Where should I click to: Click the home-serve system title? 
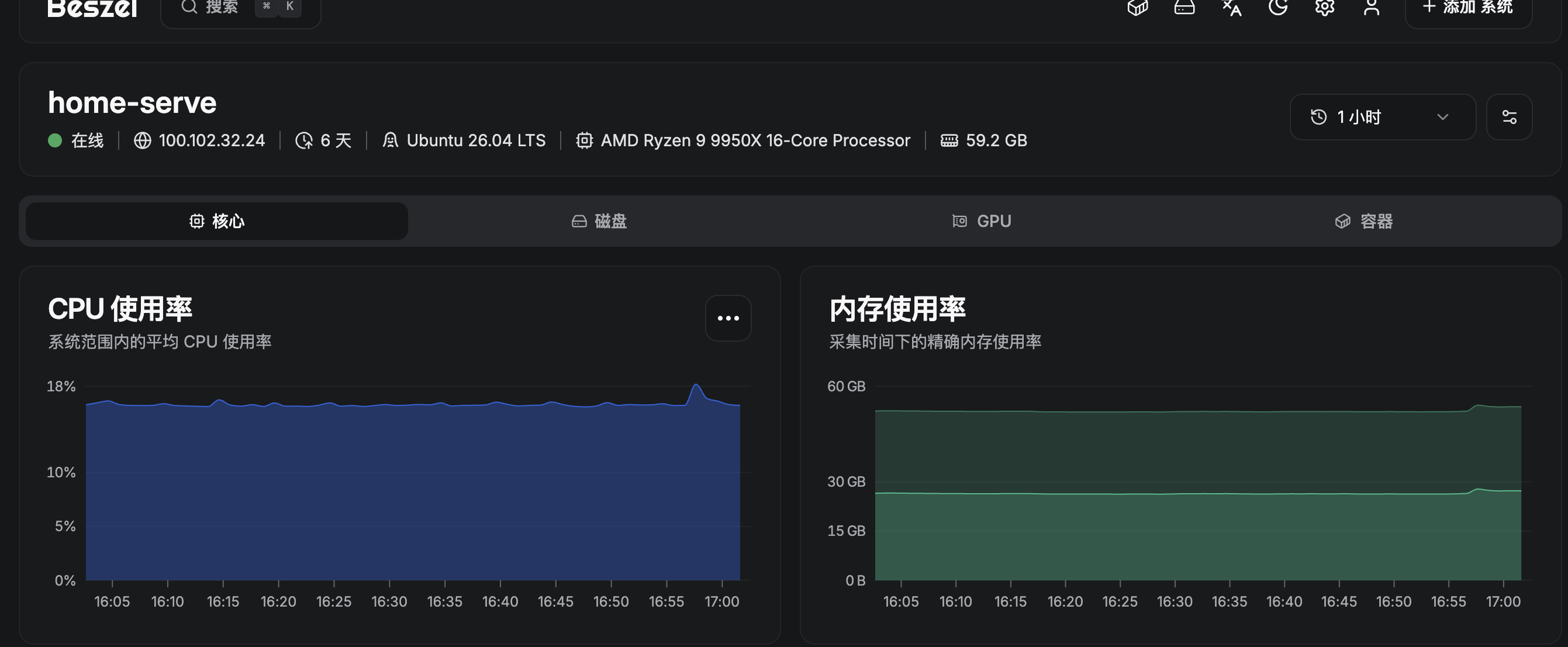point(132,102)
